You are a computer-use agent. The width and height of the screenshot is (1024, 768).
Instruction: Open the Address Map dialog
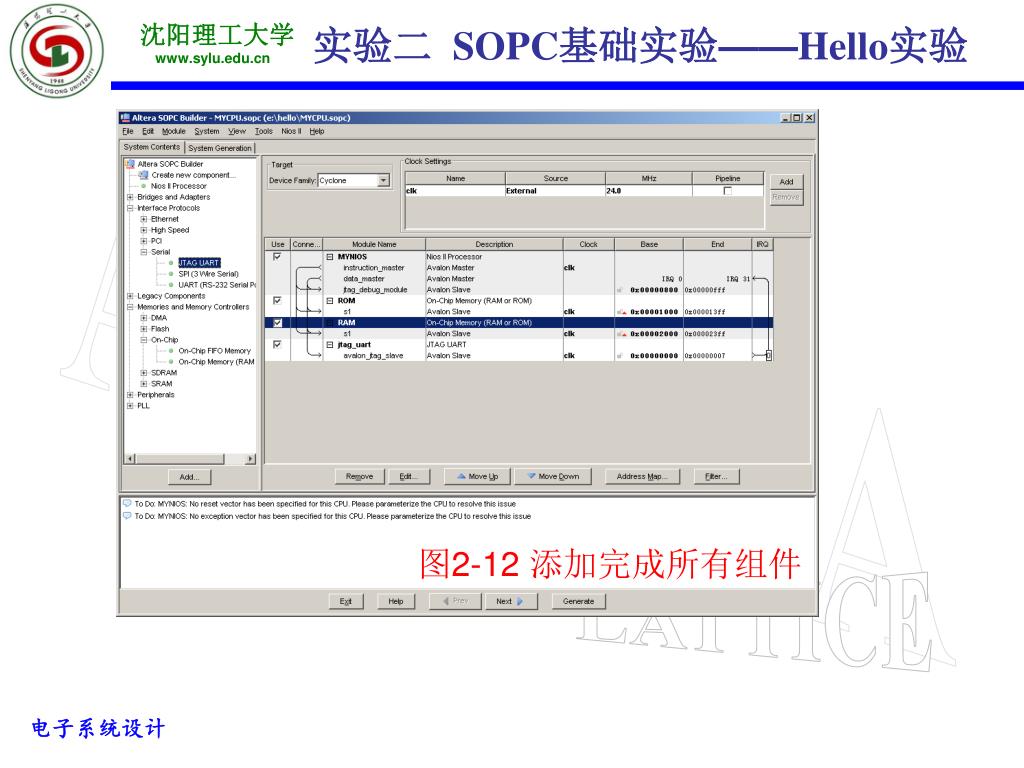tap(642, 477)
